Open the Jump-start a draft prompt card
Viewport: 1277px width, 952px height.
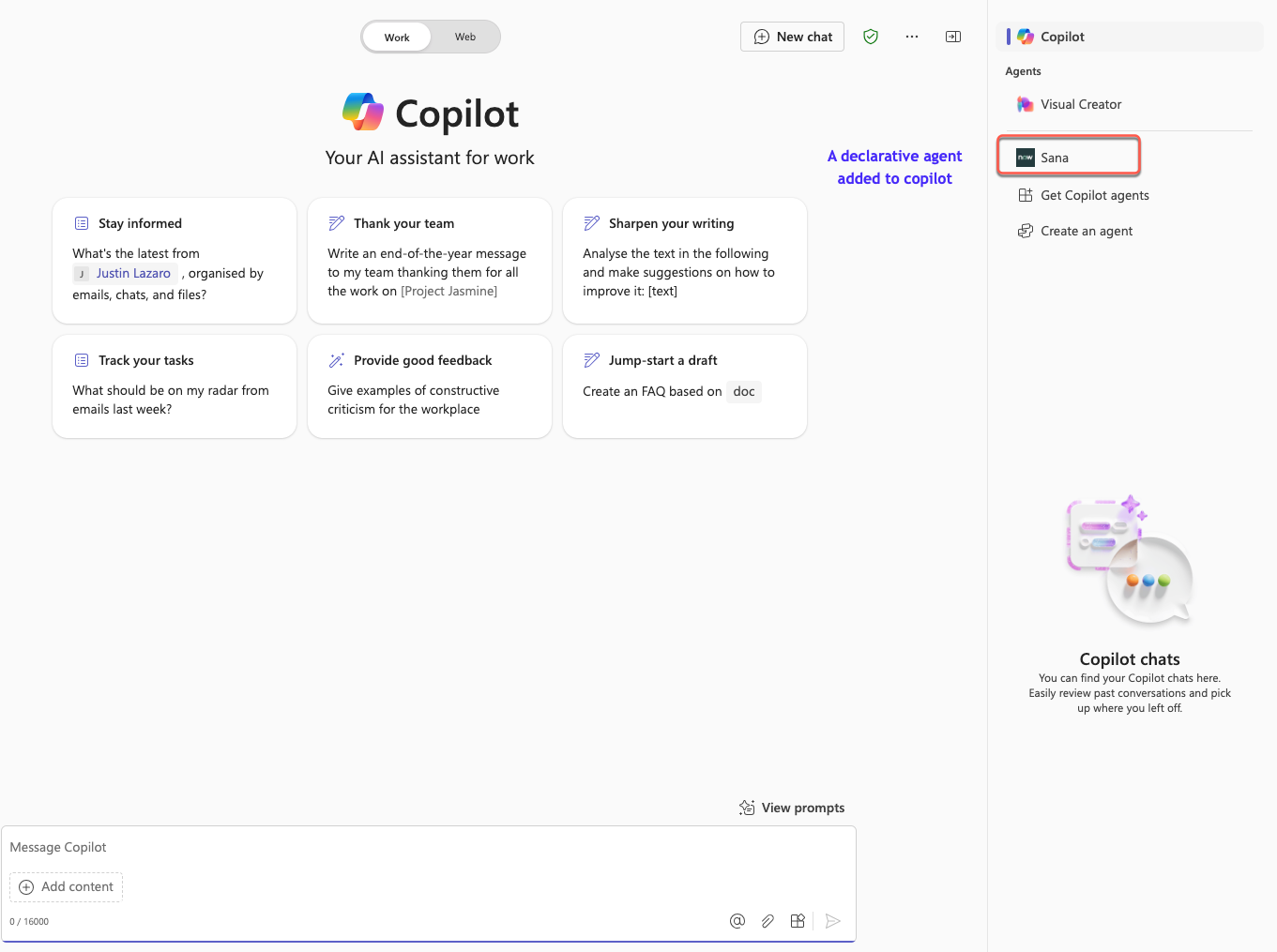point(685,386)
